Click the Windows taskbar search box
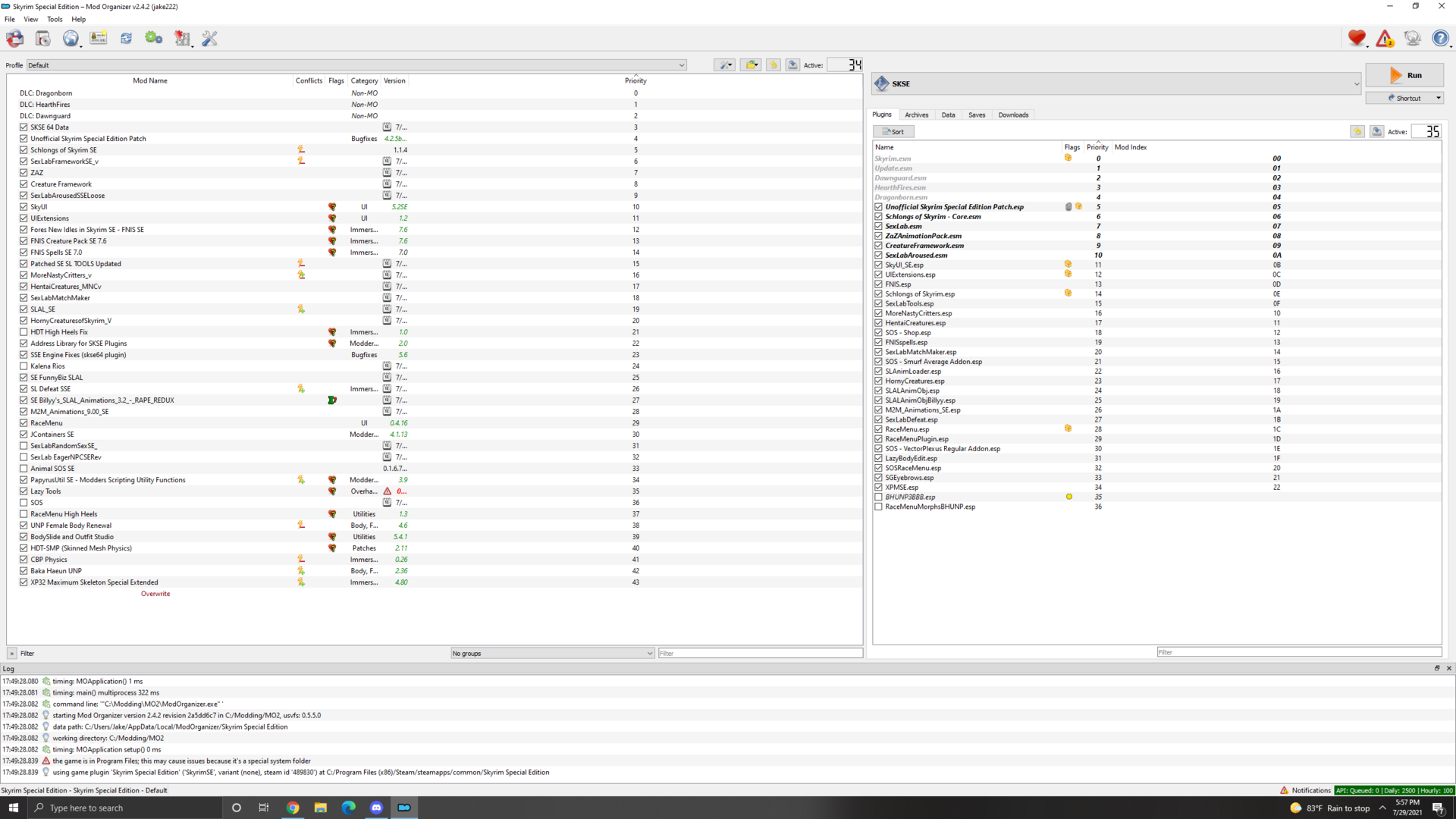1456x819 pixels. click(x=125, y=808)
